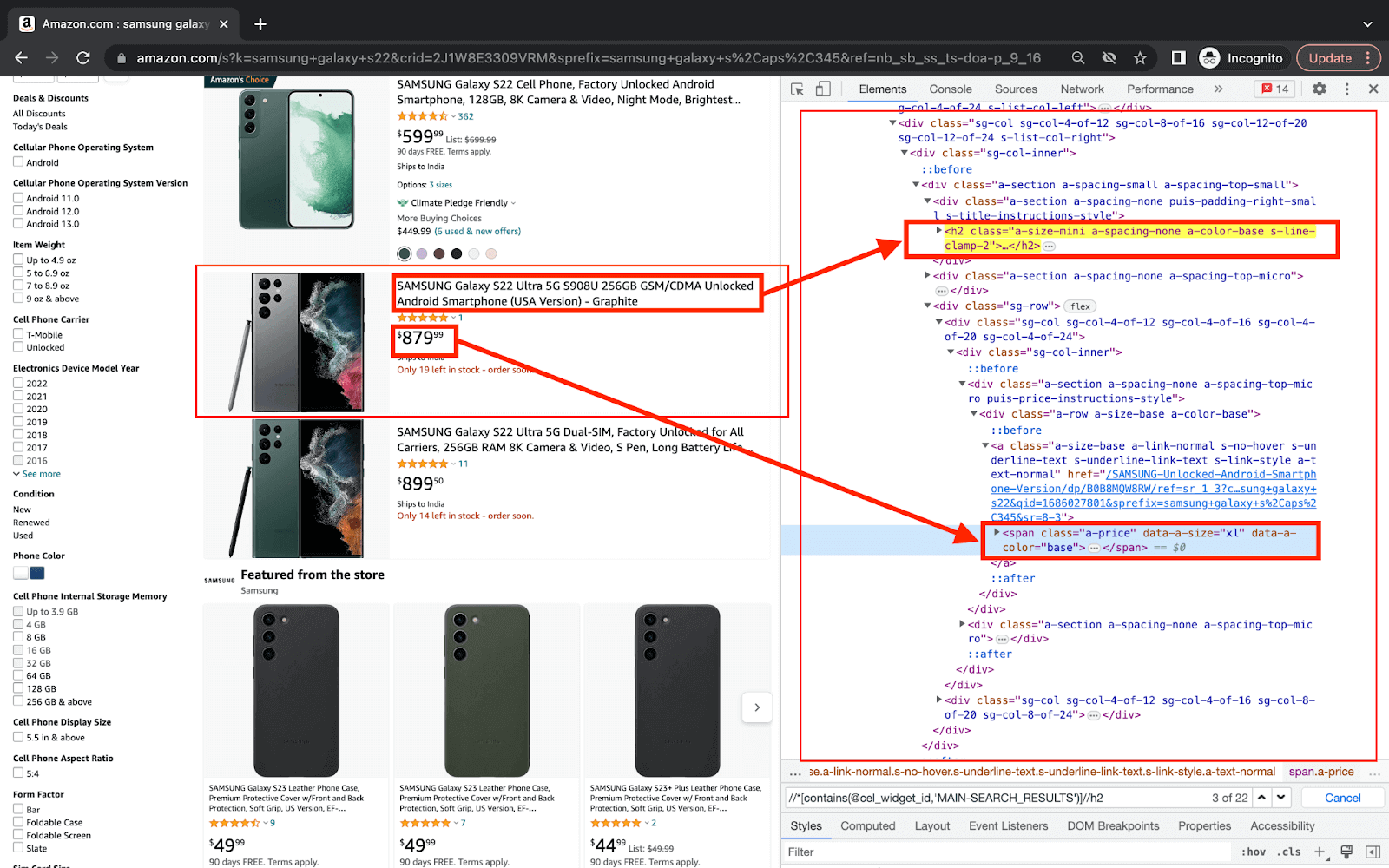
Task: Click the rendering emulation paintbrush icon
Action: coord(1346,852)
